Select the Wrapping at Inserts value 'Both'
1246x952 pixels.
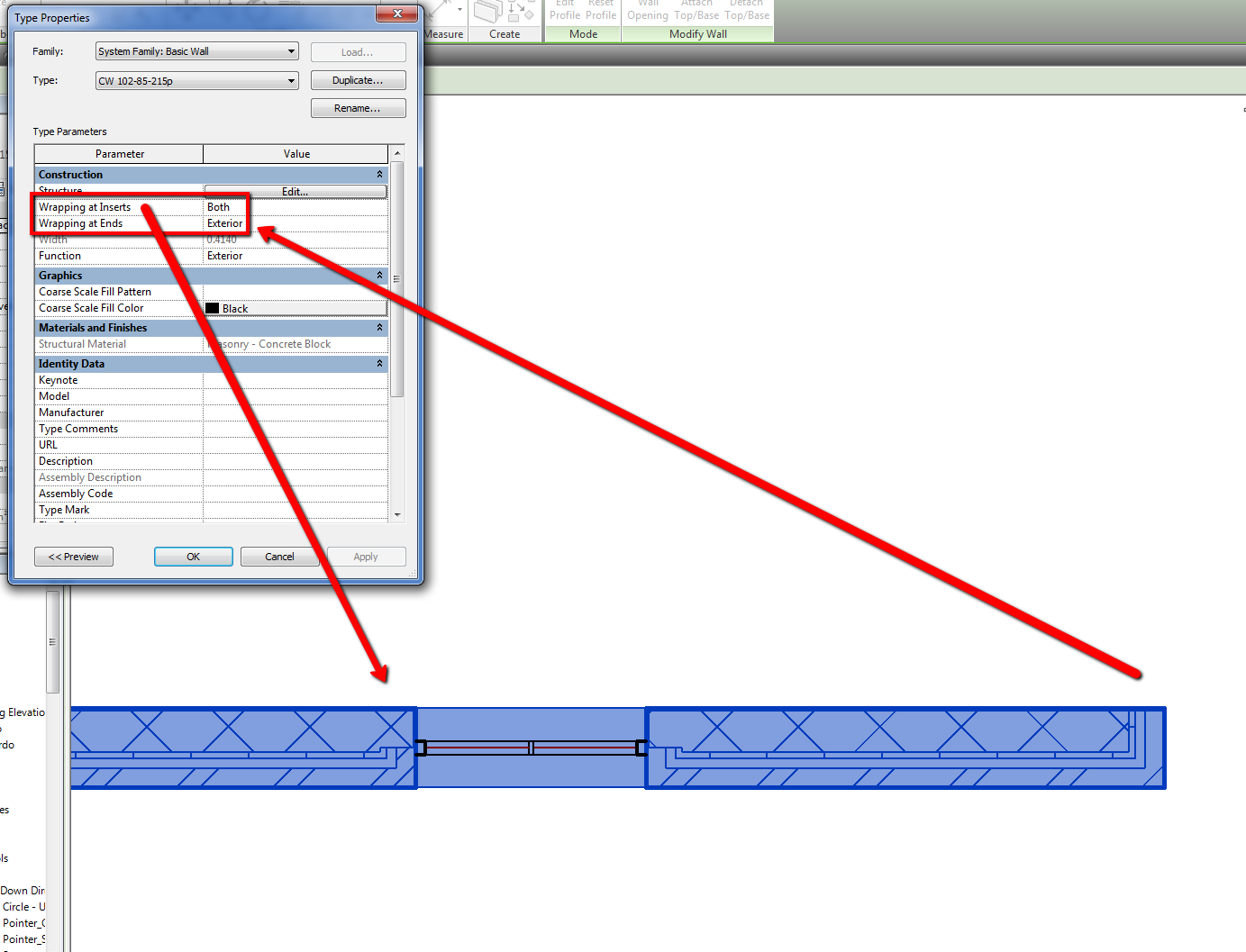pyautogui.click(x=296, y=207)
